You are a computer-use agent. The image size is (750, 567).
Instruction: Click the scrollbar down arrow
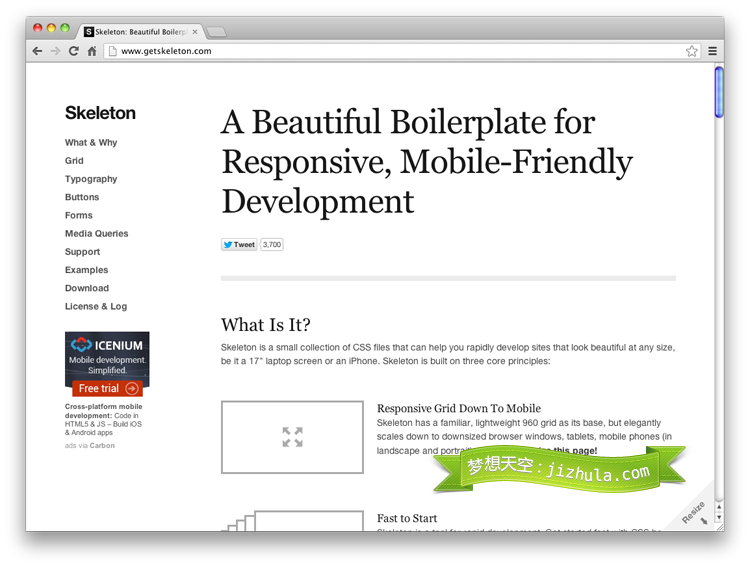(719, 517)
